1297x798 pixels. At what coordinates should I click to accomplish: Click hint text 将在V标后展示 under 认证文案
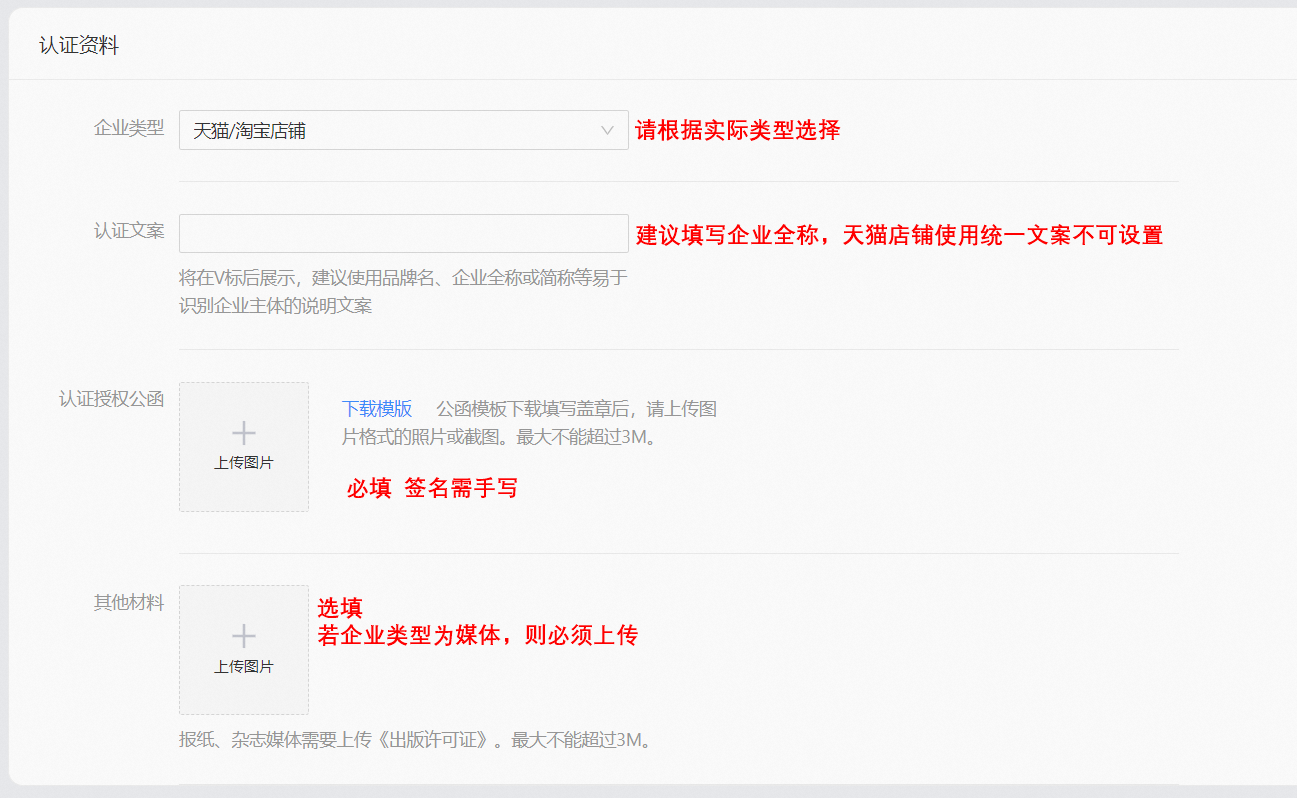pos(403,292)
